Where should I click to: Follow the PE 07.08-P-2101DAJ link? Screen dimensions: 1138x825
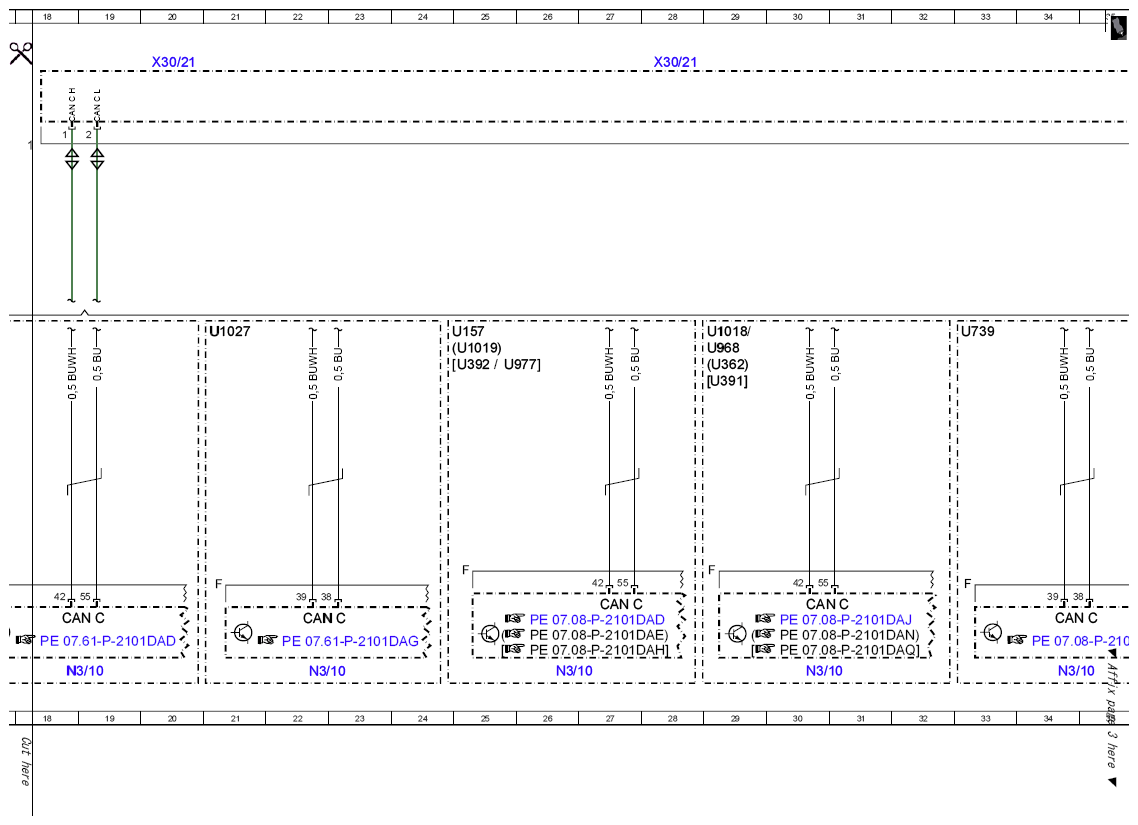pyautogui.click(x=846, y=620)
